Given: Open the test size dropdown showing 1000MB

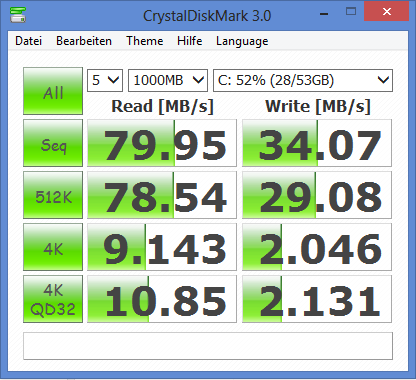Looking at the screenshot, I should (x=168, y=80).
